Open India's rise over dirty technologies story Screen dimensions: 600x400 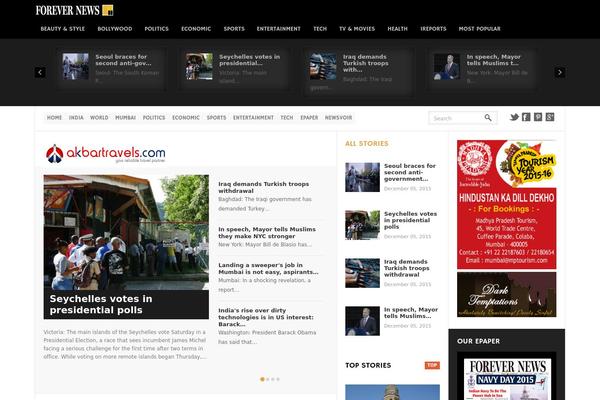pos(266,317)
